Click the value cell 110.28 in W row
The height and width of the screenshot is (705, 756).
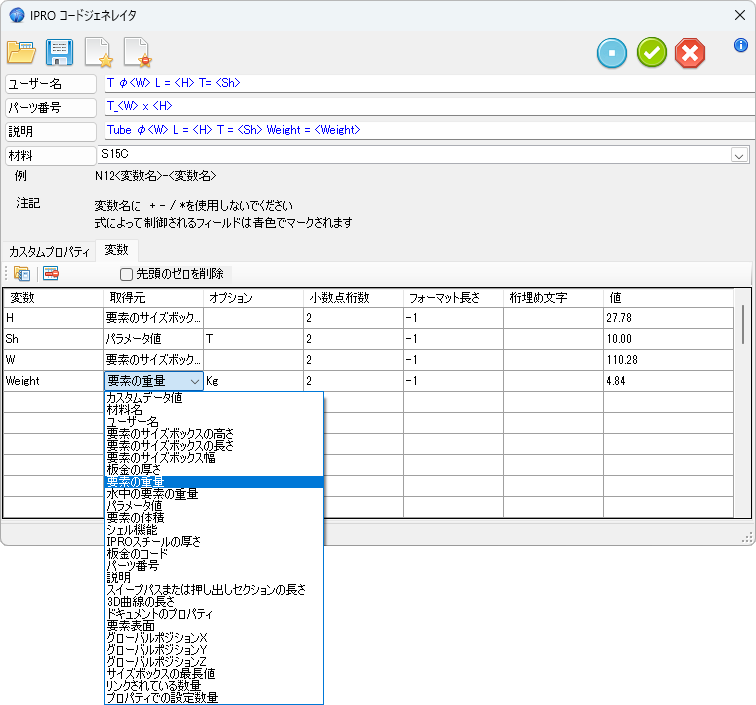point(668,360)
